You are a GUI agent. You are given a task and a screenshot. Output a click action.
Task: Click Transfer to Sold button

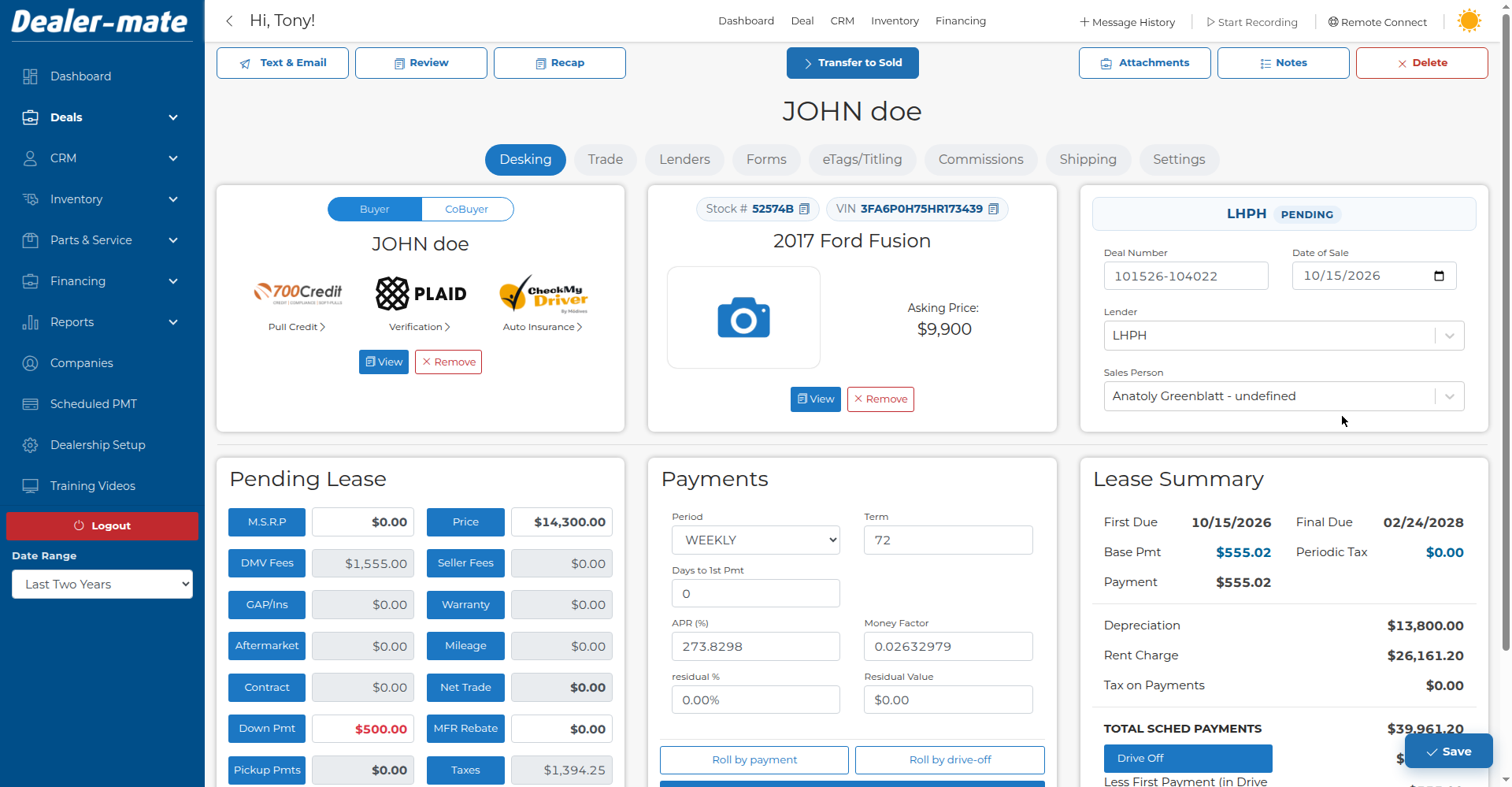852,63
